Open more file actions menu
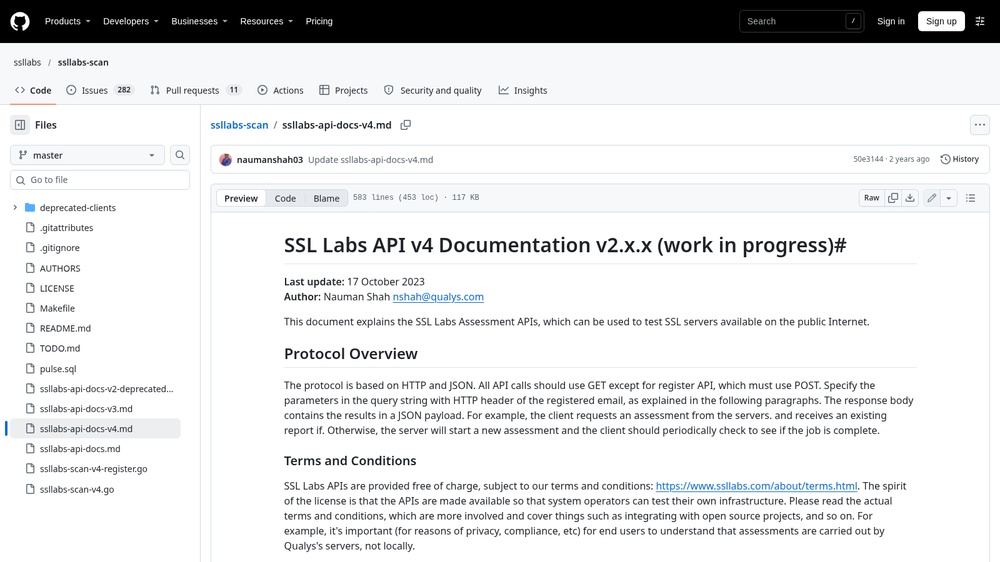The width and height of the screenshot is (1000, 562). 980,125
